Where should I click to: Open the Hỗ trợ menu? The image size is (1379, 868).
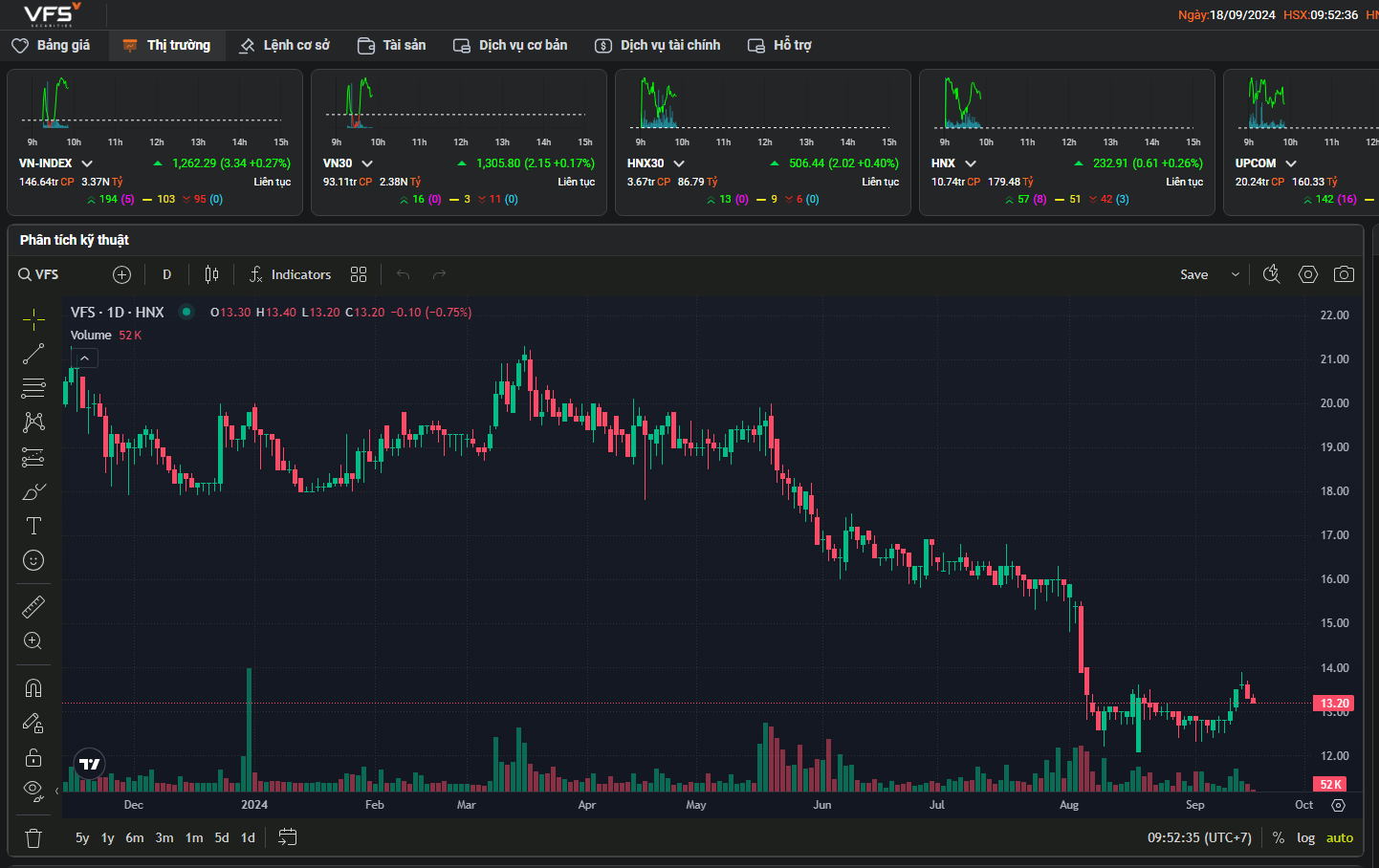(x=779, y=45)
